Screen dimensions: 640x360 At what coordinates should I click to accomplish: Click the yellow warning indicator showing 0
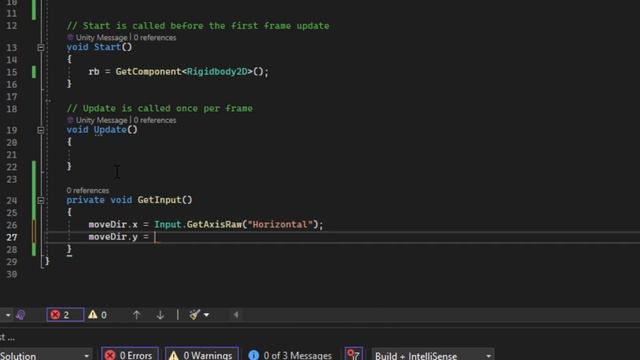(x=98, y=315)
